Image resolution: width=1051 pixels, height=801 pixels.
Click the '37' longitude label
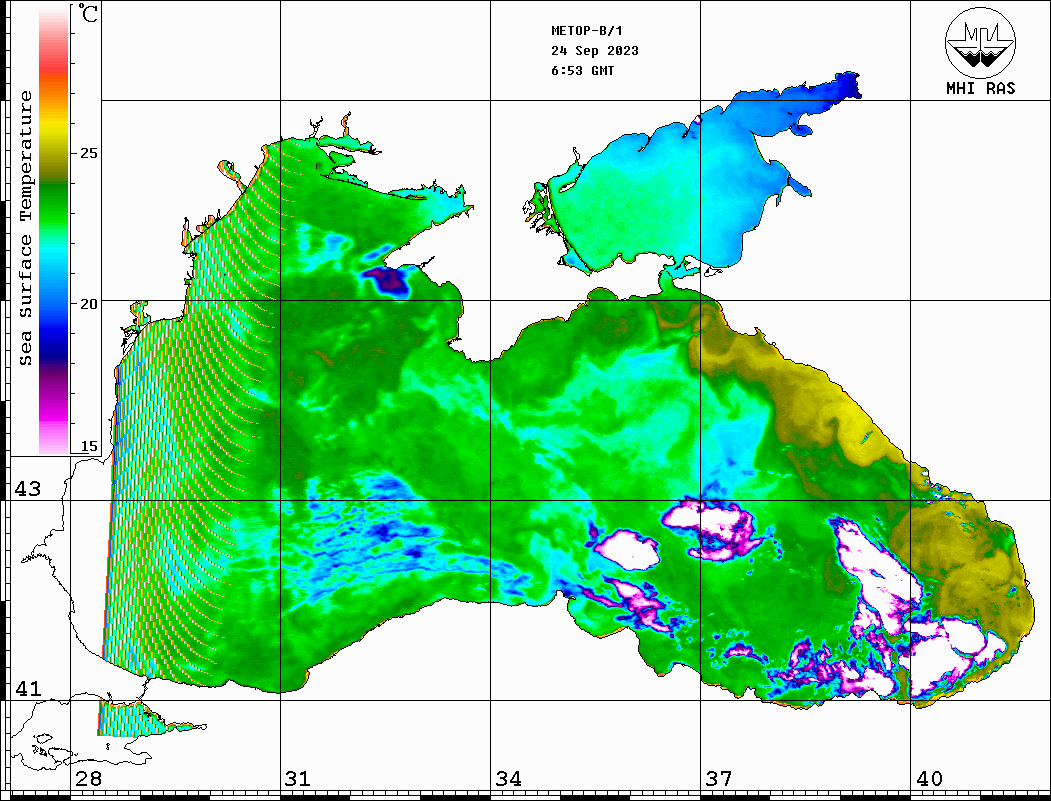tap(719, 779)
